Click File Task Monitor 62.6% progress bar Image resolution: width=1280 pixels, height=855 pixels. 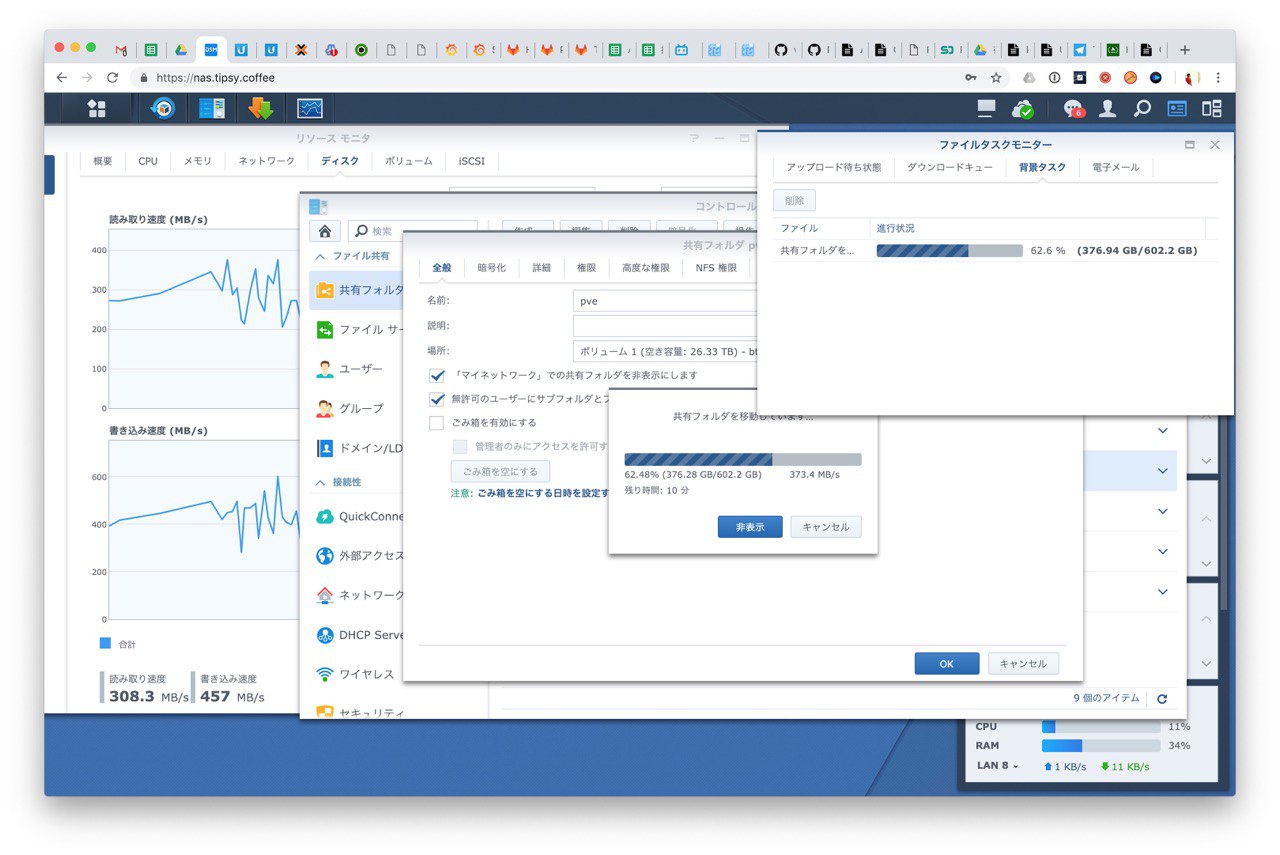pyautogui.click(x=949, y=251)
